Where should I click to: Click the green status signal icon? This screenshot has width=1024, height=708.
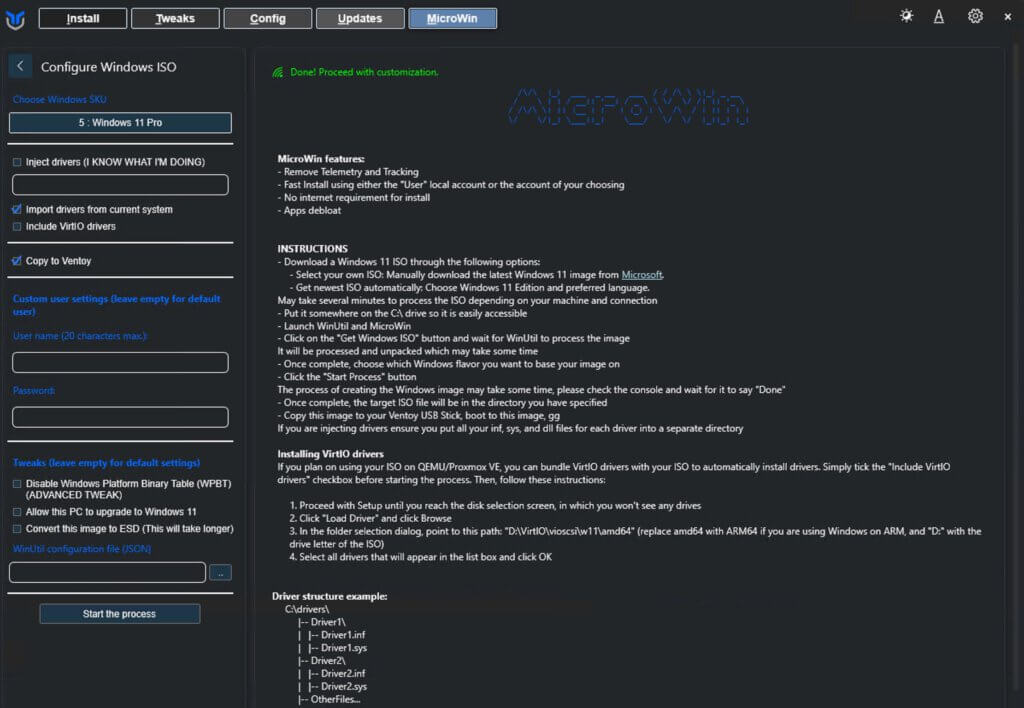tap(278, 72)
